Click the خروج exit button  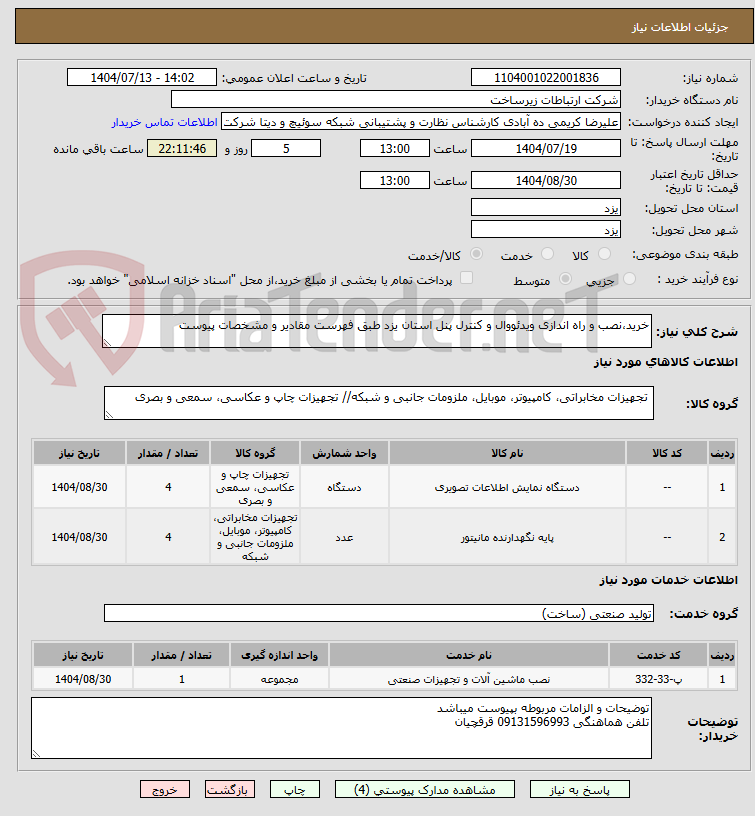coord(165,789)
